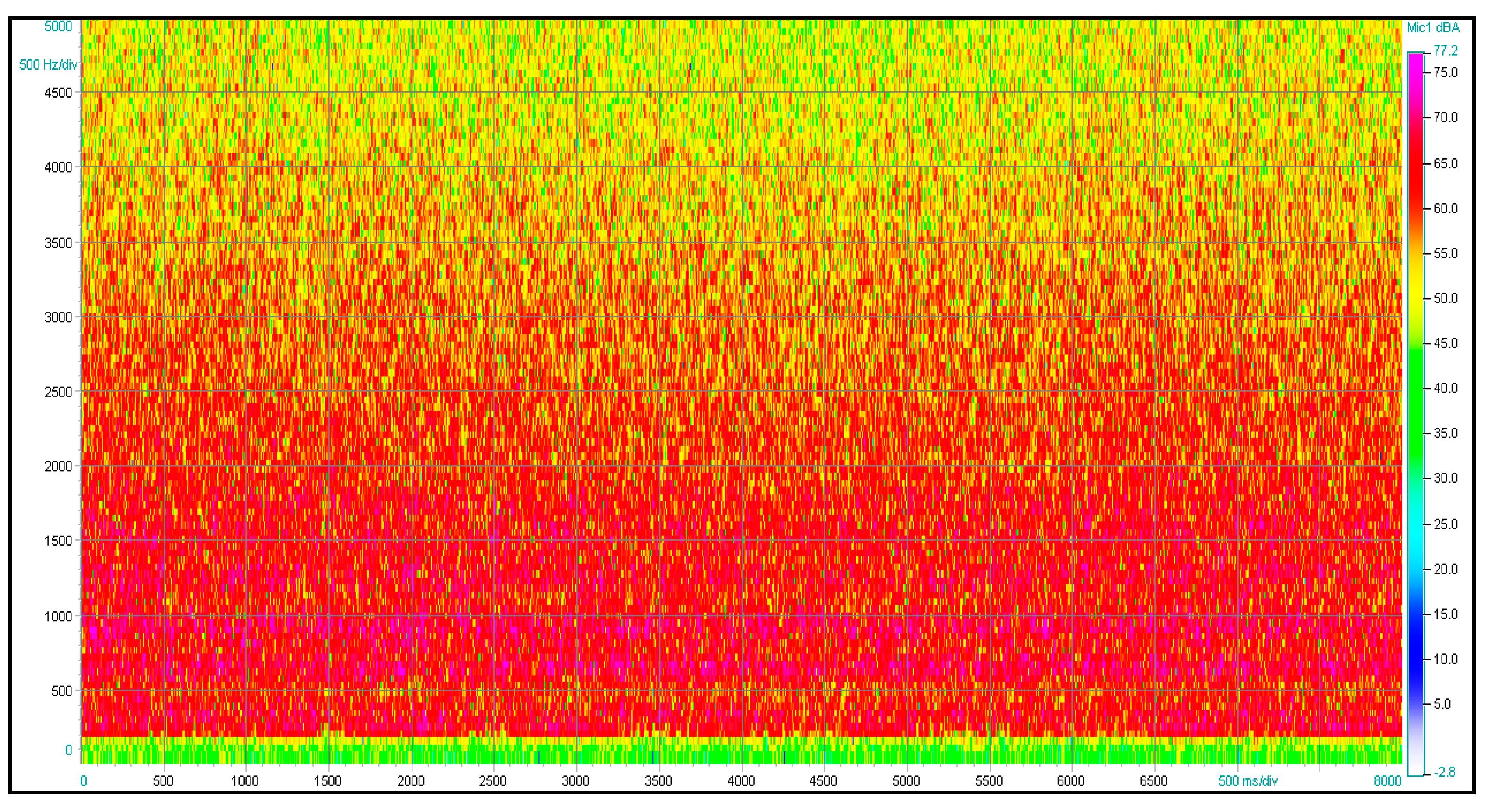
Task: Select the 25.0 dBA tick on the color scale
Action: click(1445, 524)
